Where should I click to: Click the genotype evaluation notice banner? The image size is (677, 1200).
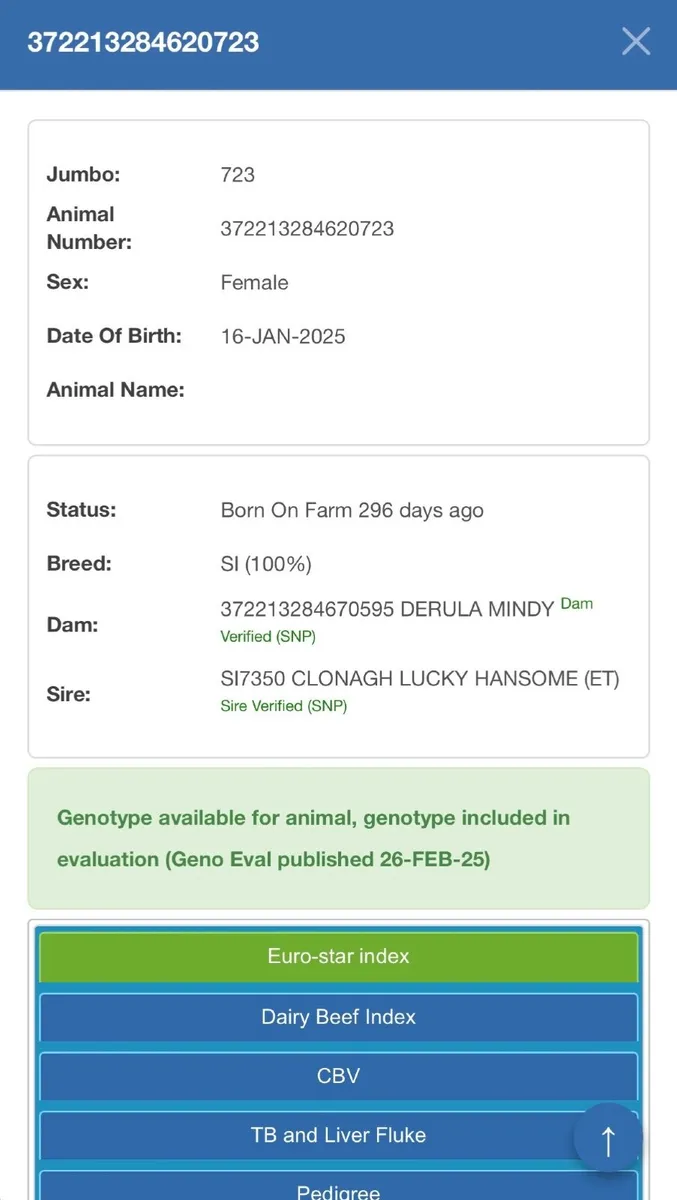(x=338, y=838)
